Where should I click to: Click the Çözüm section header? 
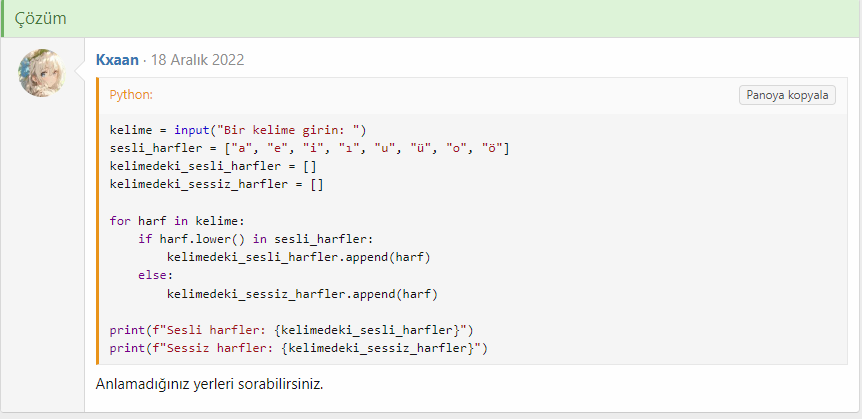pos(41,18)
